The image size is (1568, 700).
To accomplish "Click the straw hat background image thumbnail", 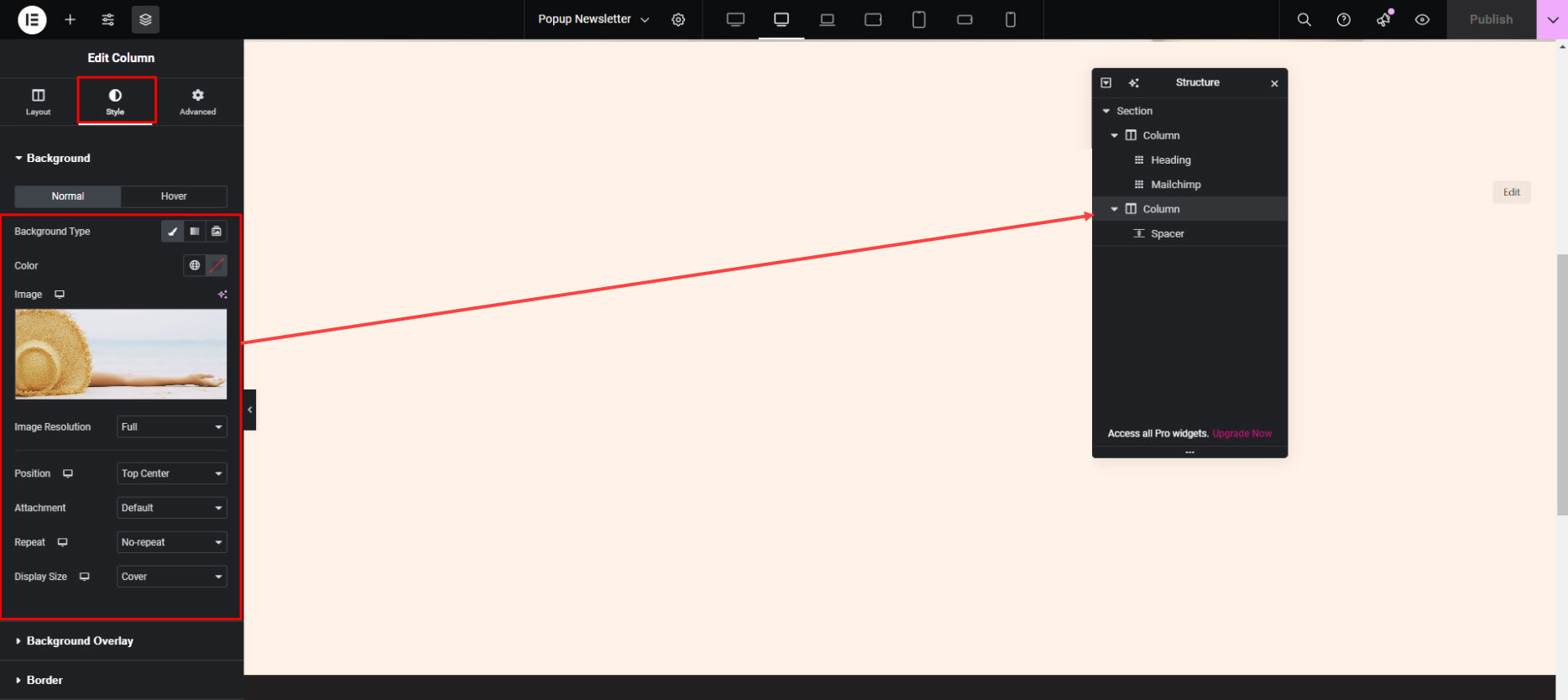I will point(121,354).
